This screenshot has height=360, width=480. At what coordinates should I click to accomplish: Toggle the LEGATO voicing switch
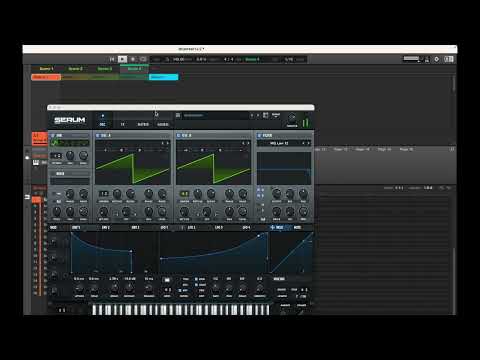tap(282, 296)
